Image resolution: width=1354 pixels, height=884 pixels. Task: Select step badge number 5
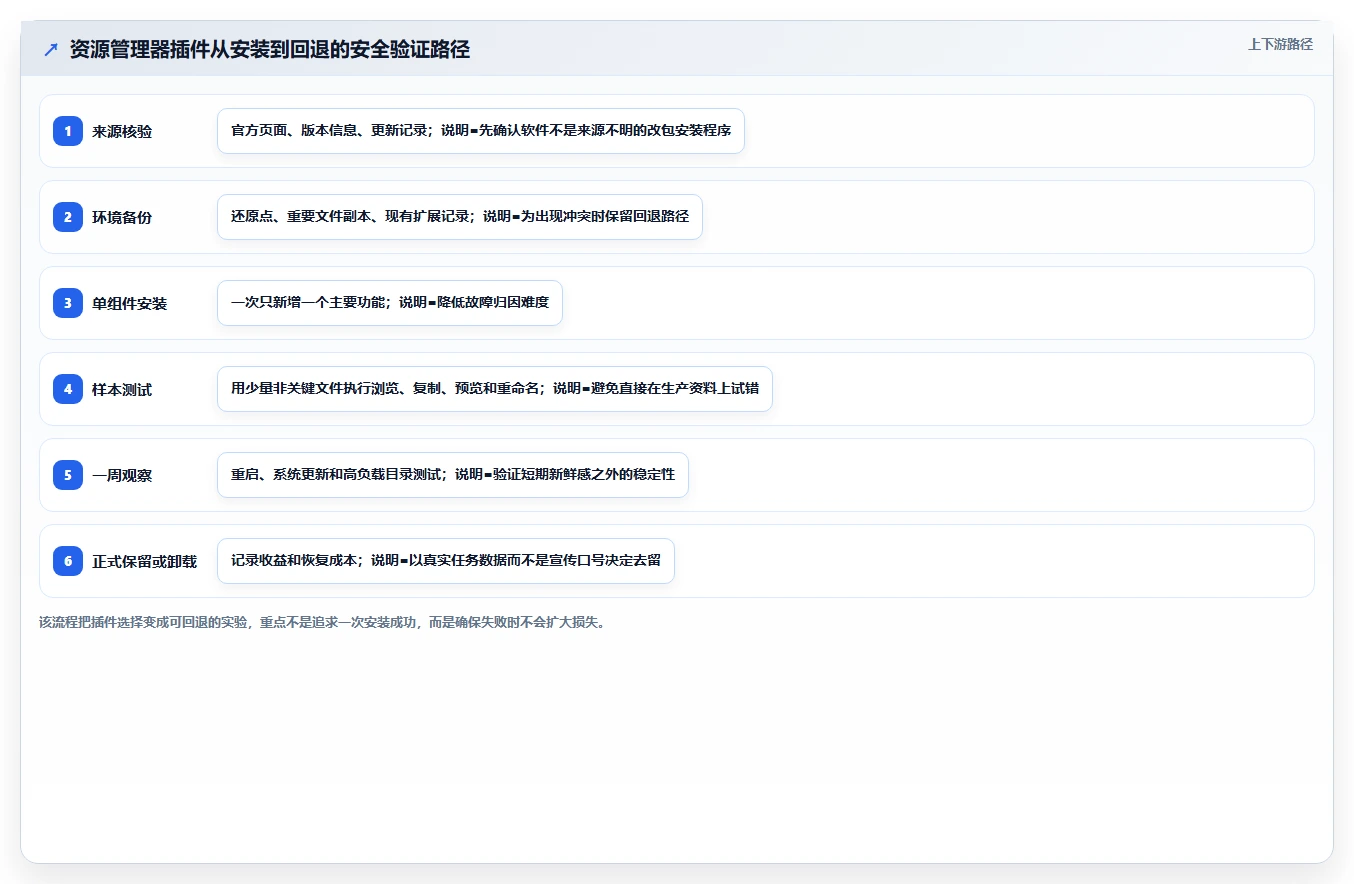[68, 475]
